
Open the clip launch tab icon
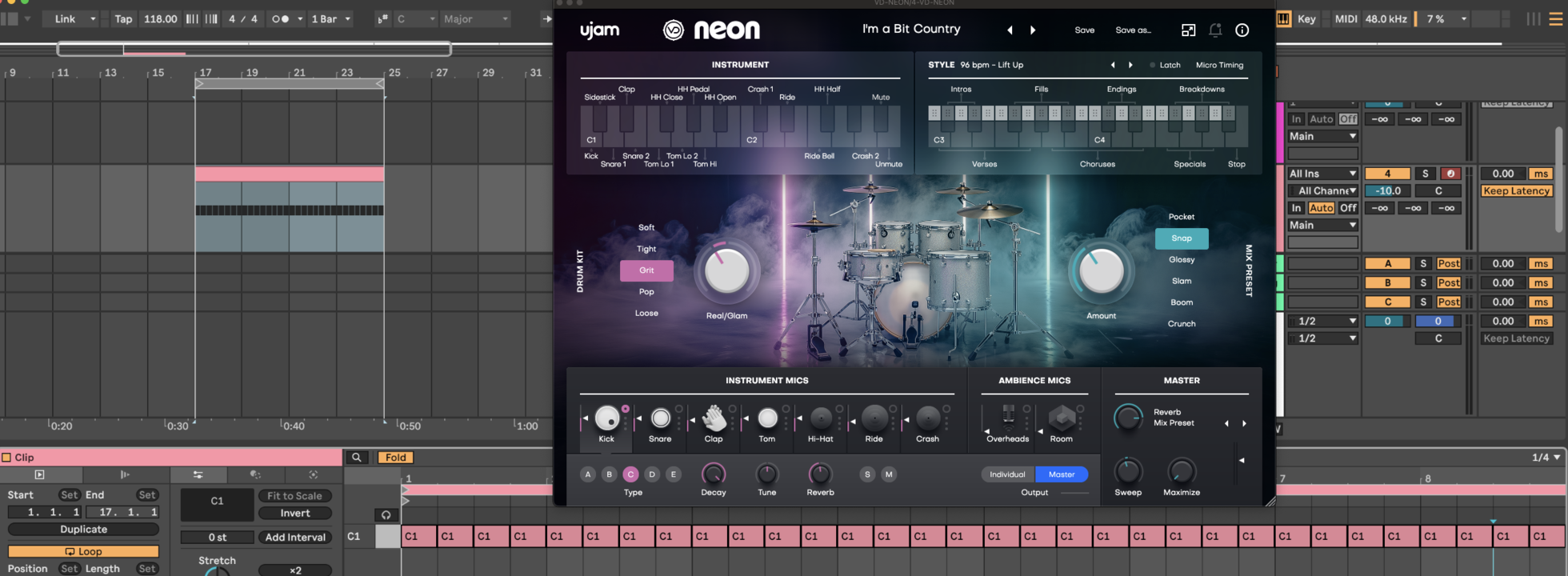pyautogui.click(x=39, y=474)
